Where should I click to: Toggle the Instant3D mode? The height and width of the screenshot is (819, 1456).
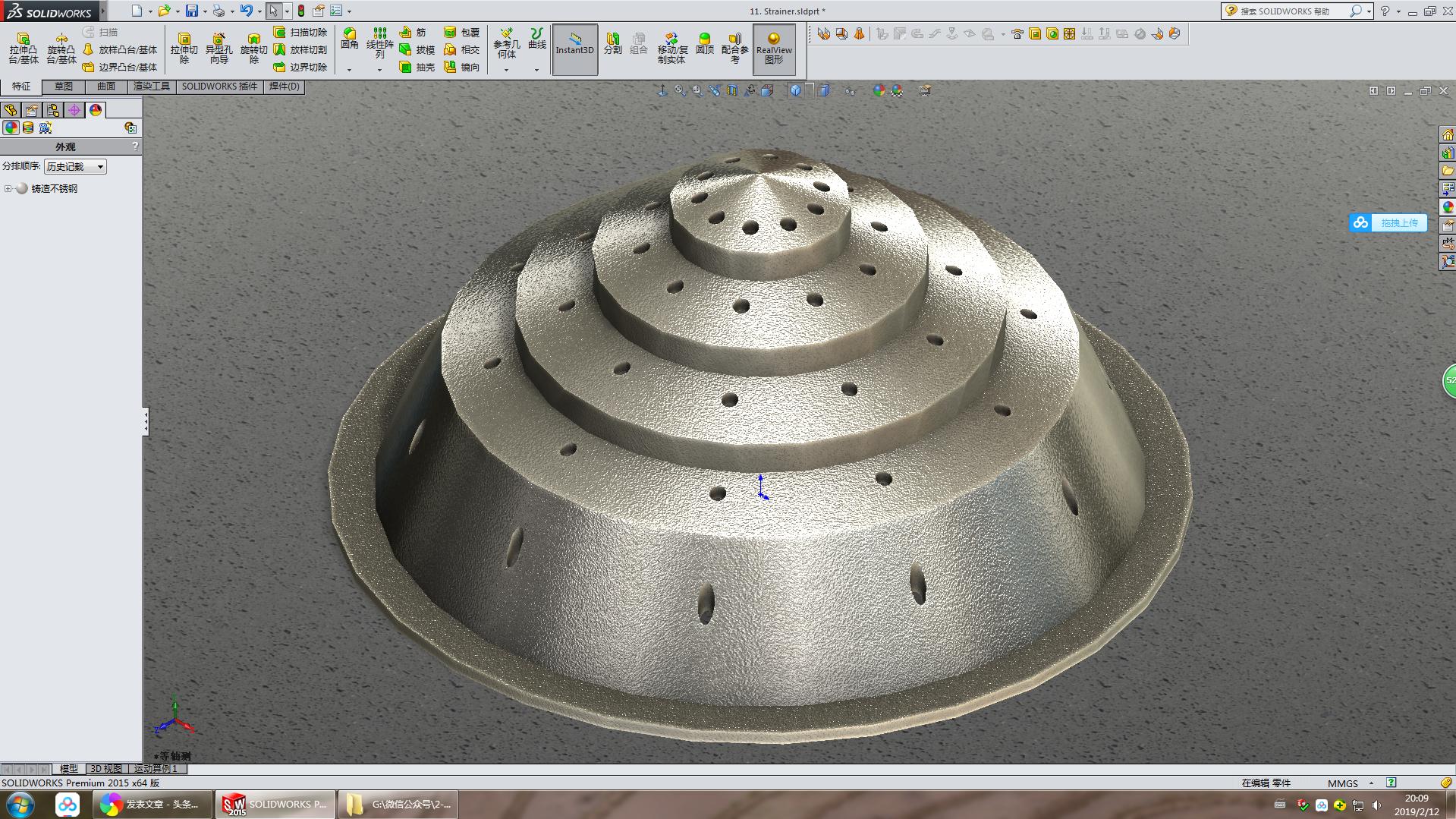point(574,49)
